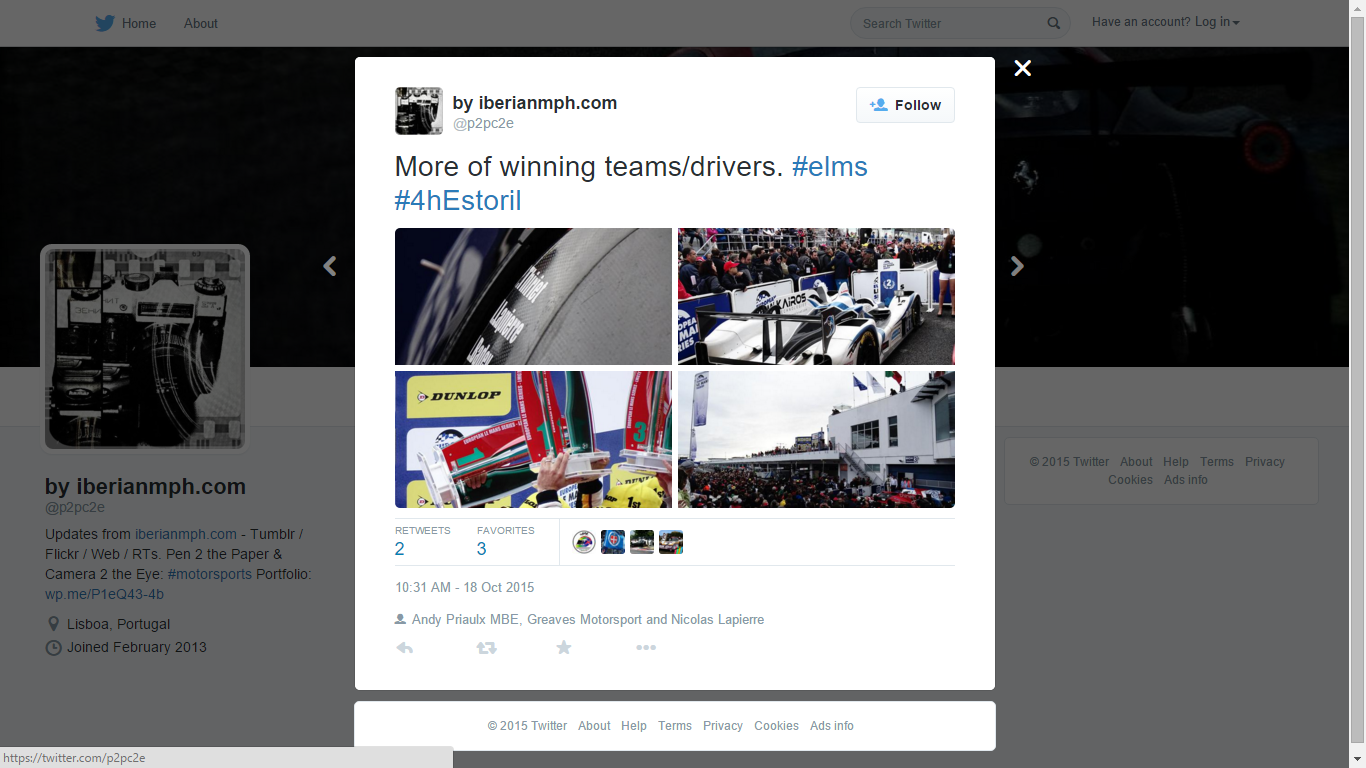Click the retweet icon under the tweet
The width and height of the screenshot is (1366, 768).
486,648
